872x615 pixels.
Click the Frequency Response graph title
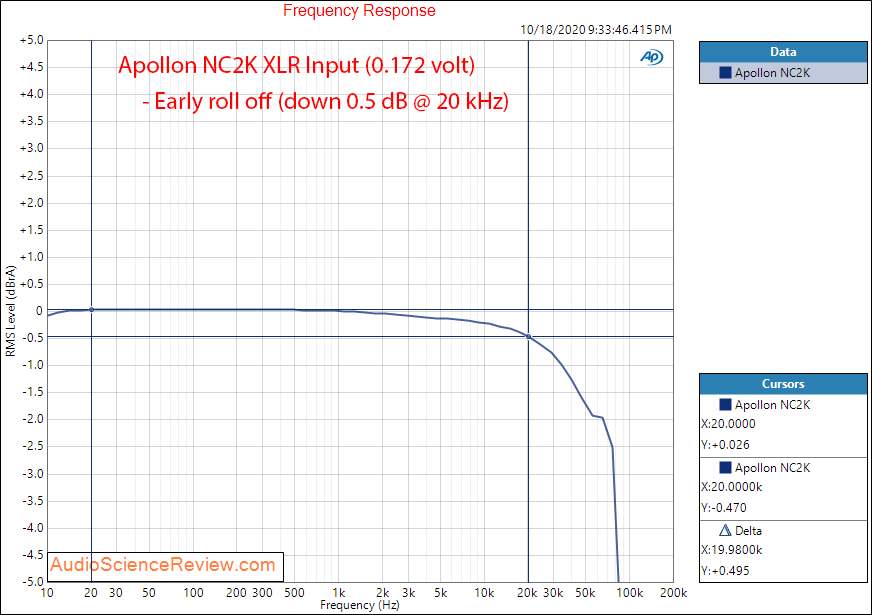[x=359, y=10]
